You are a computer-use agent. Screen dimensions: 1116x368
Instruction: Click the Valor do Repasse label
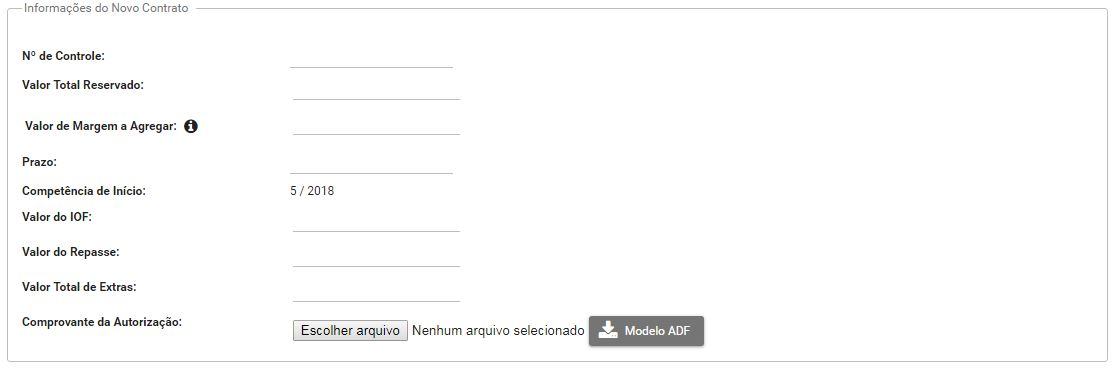click(70, 252)
